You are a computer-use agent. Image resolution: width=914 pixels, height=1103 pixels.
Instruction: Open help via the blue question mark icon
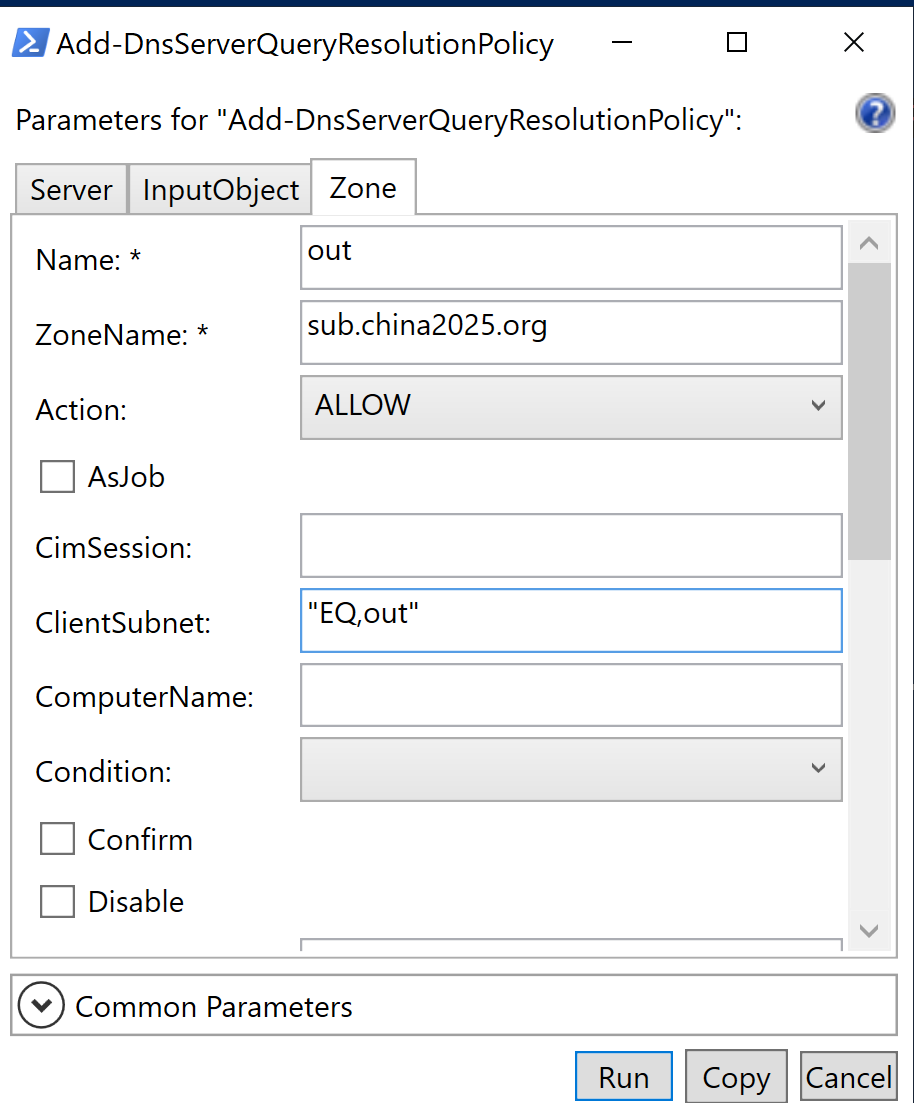(x=875, y=113)
